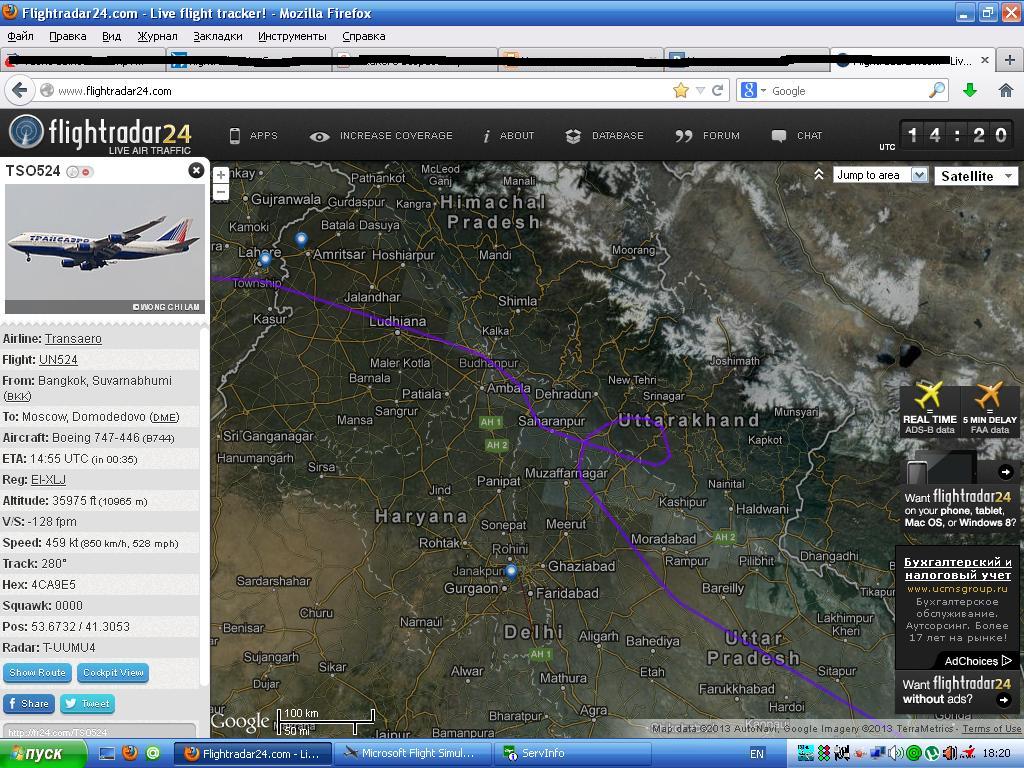Open the AdChoices link
The height and width of the screenshot is (768, 1024).
[x=978, y=661]
